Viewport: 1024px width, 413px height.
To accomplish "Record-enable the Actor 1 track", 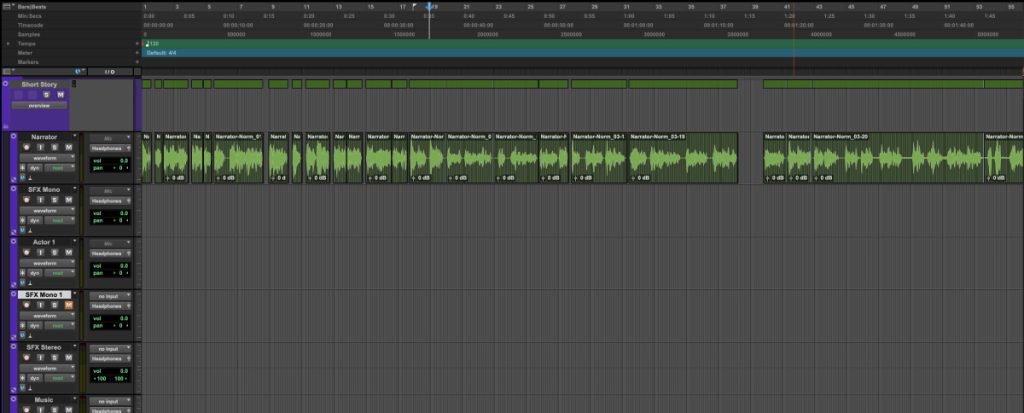I will 26,253.
